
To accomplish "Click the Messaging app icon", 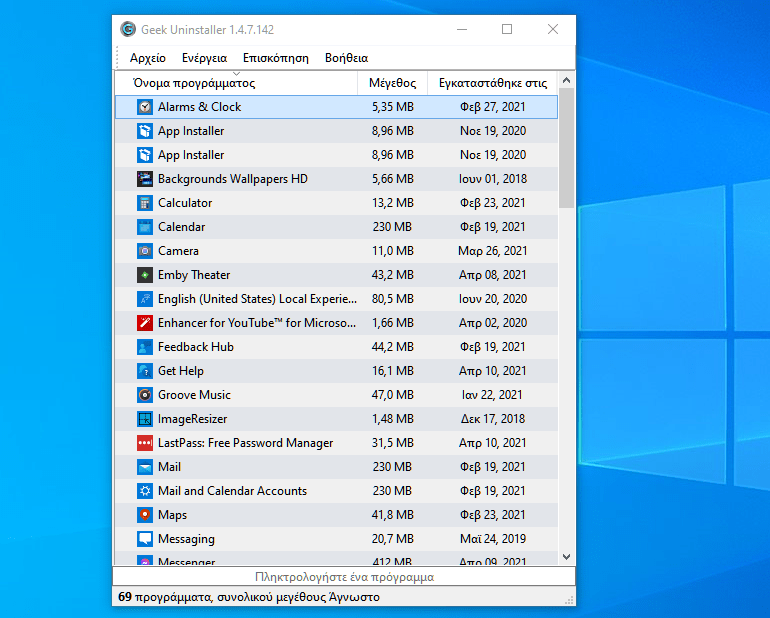I will tap(144, 539).
